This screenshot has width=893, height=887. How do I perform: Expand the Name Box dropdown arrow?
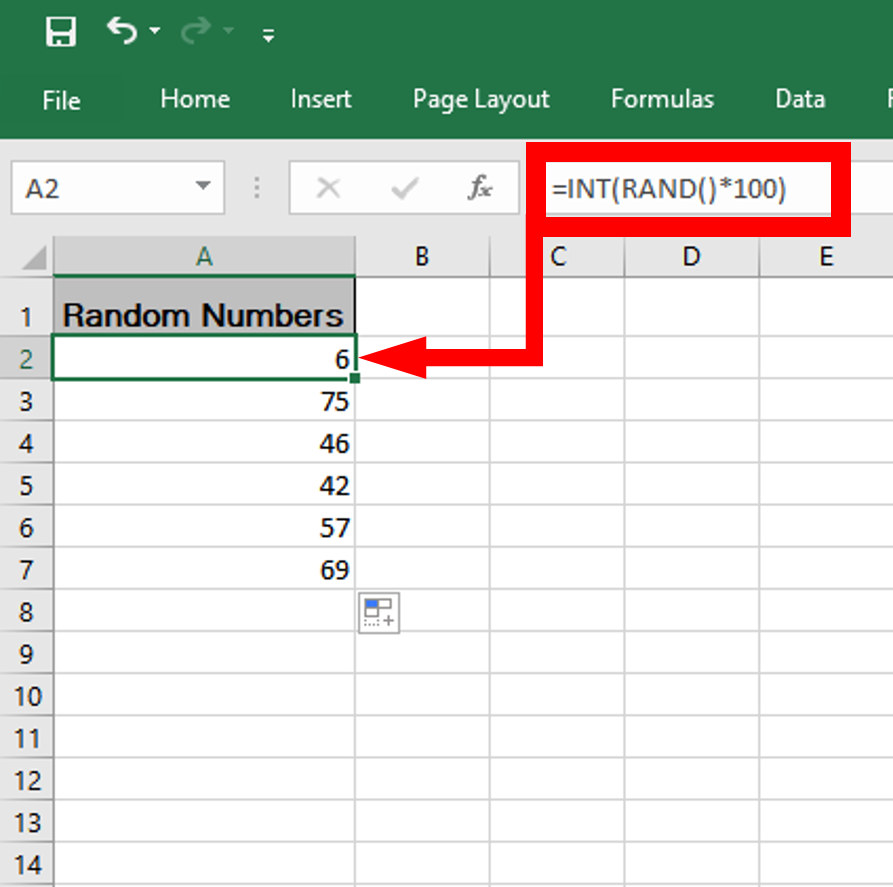(203, 186)
